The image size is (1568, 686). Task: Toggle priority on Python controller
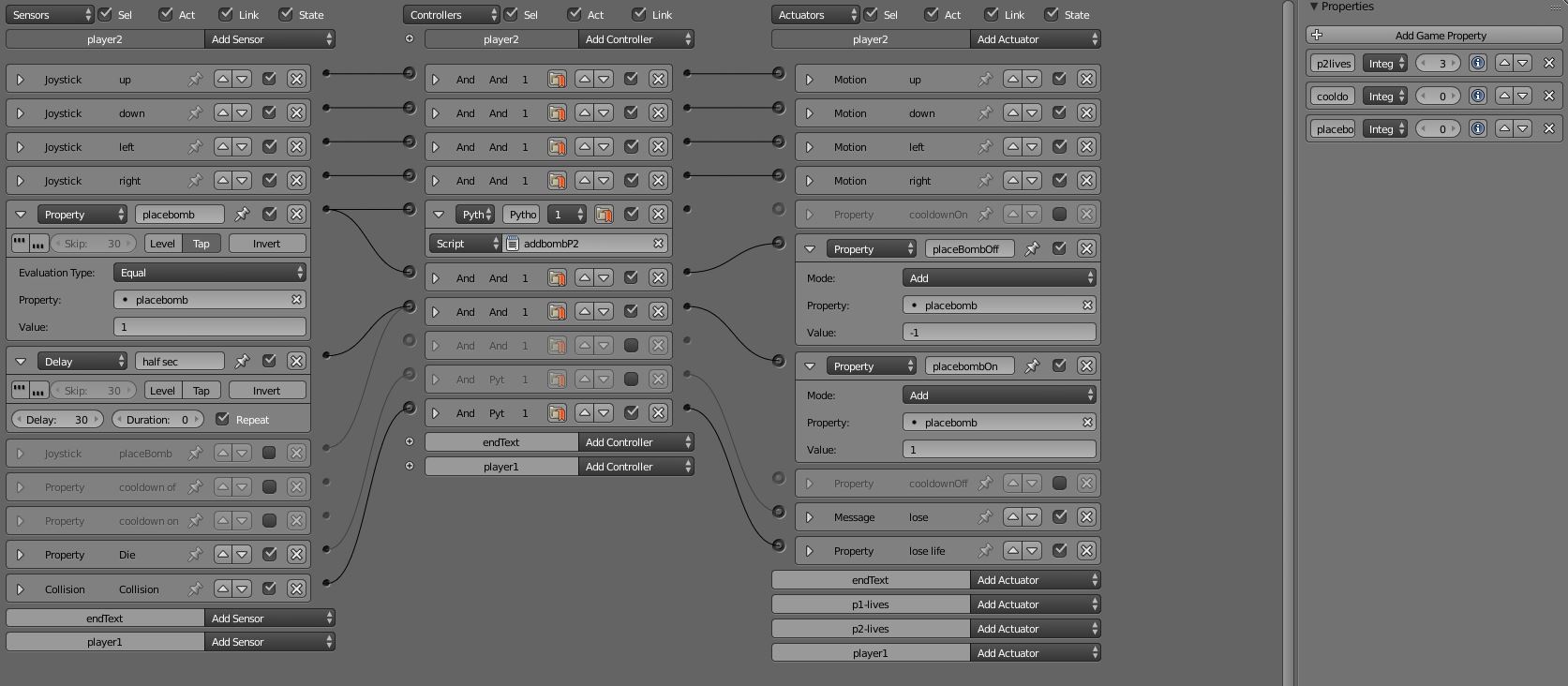[x=604, y=215]
